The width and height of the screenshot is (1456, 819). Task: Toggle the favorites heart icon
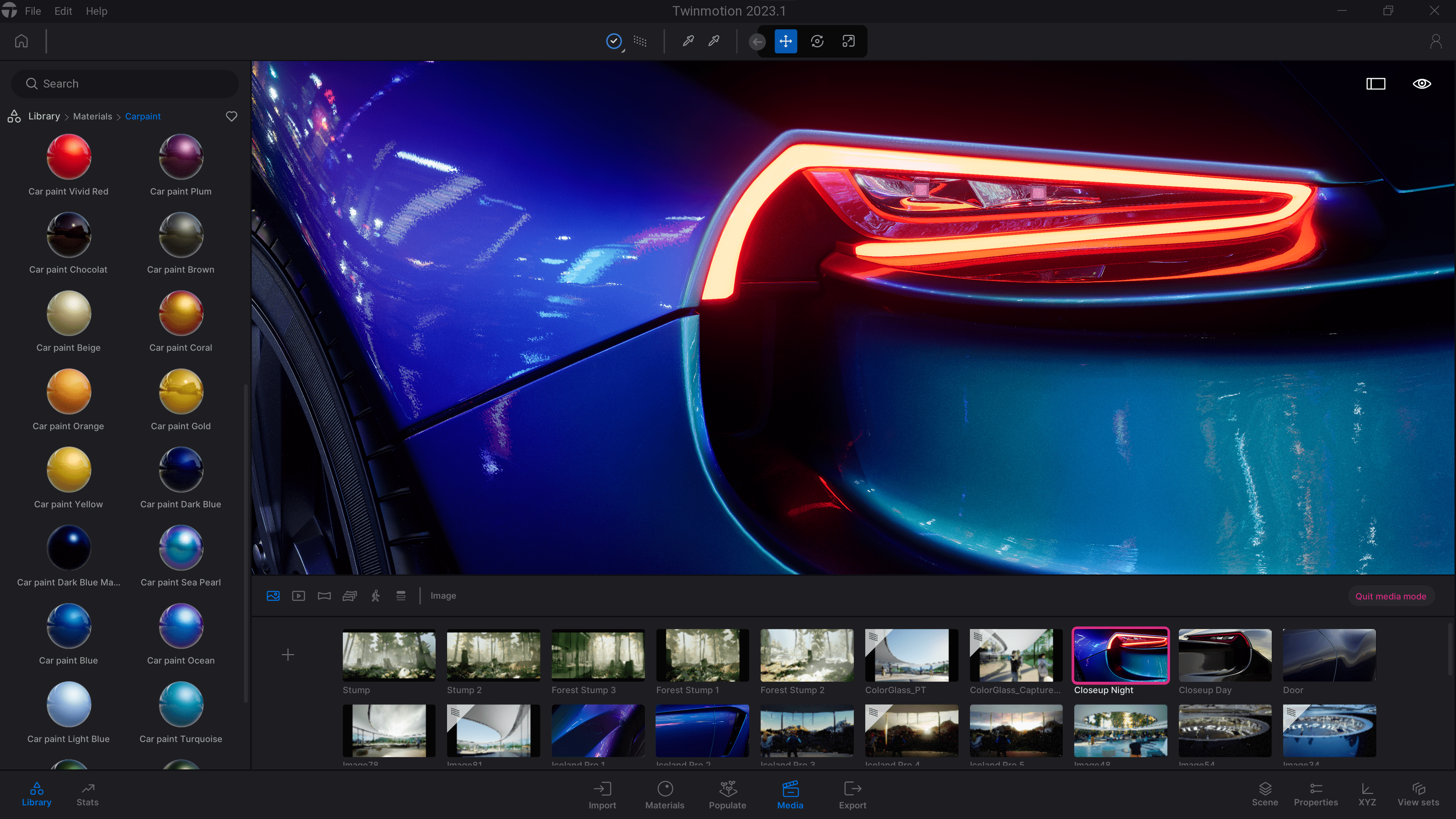pyautogui.click(x=231, y=116)
